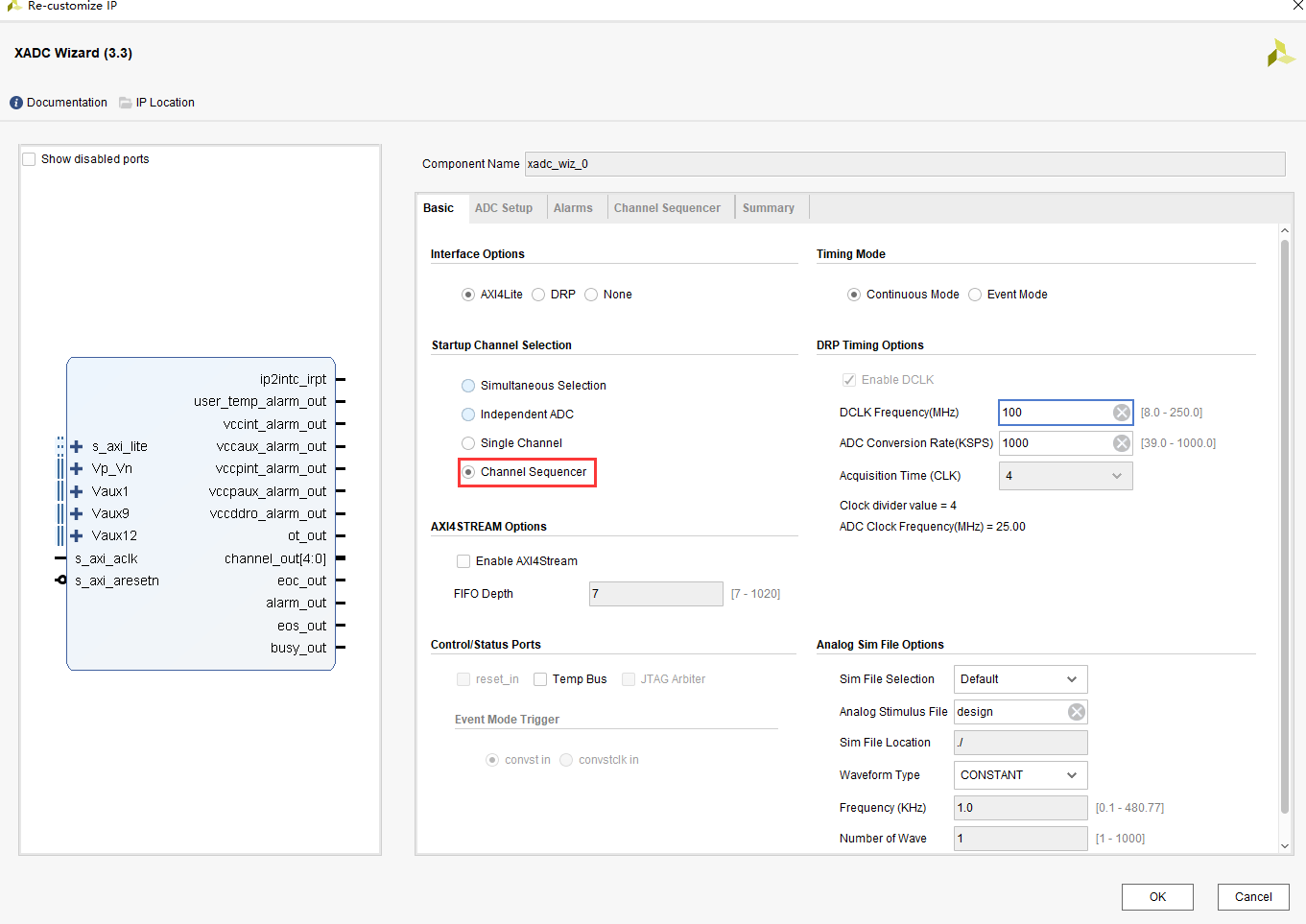Image resolution: width=1306 pixels, height=924 pixels.
Task: Click the busy_out port label
Action: click(298, 648)
